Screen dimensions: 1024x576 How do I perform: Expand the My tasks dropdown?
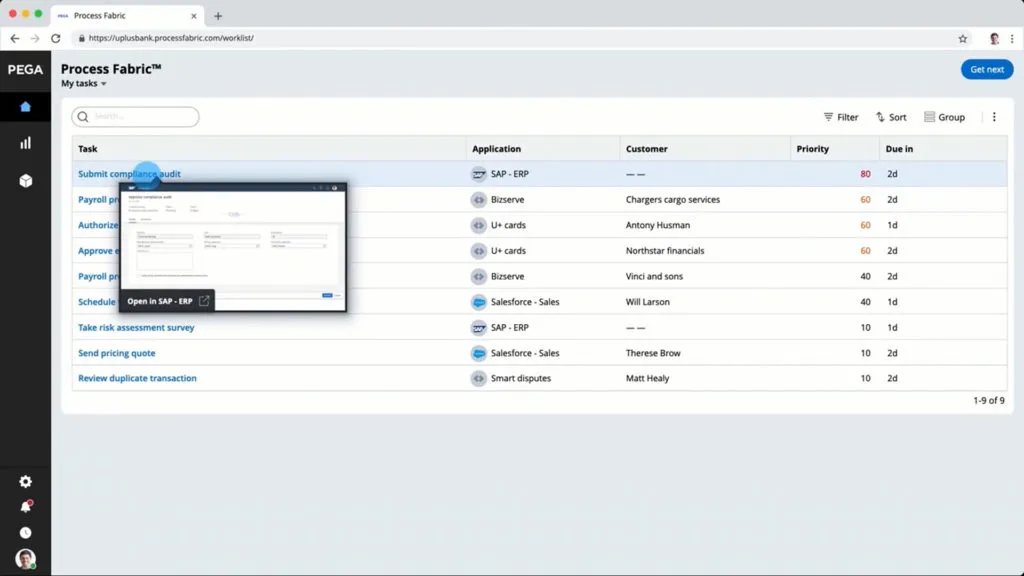84,84
